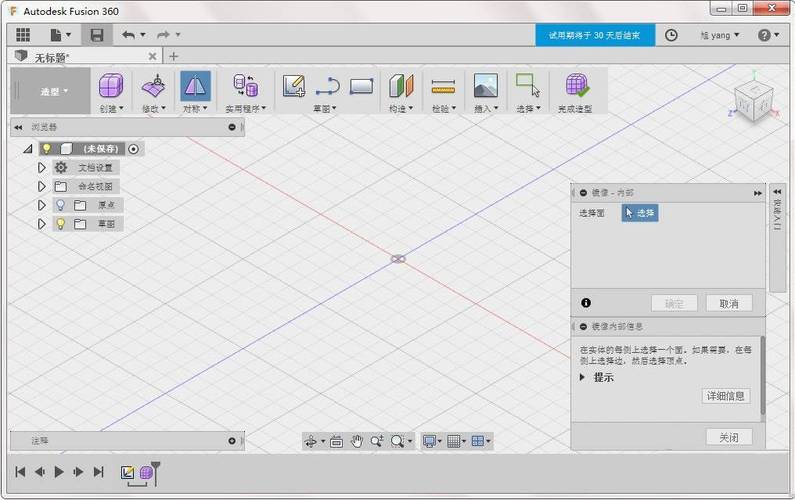Select the Create box form tool

111,86
